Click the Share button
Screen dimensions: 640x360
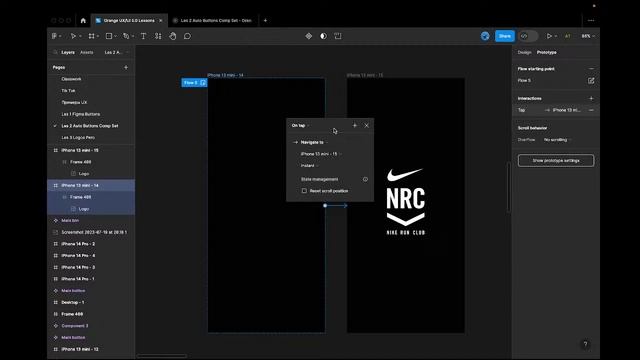click(x=504, y=36)
